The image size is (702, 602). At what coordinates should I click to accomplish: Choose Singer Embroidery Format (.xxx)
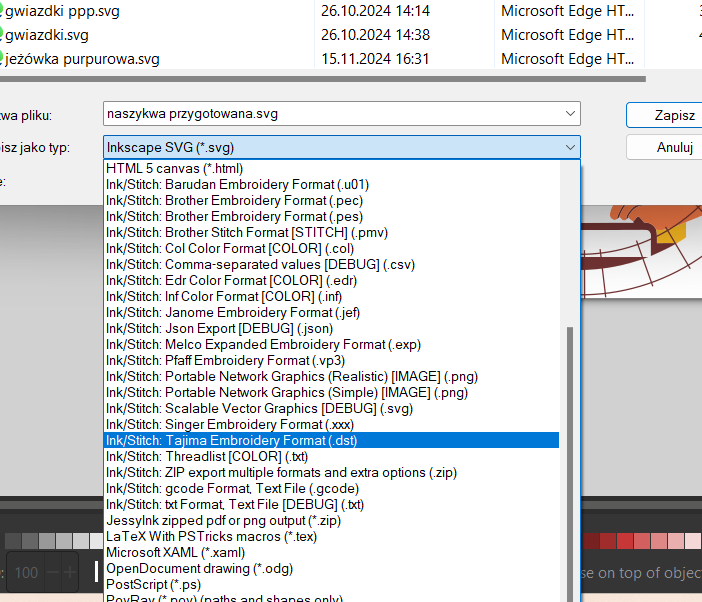[x=331, y=425]
